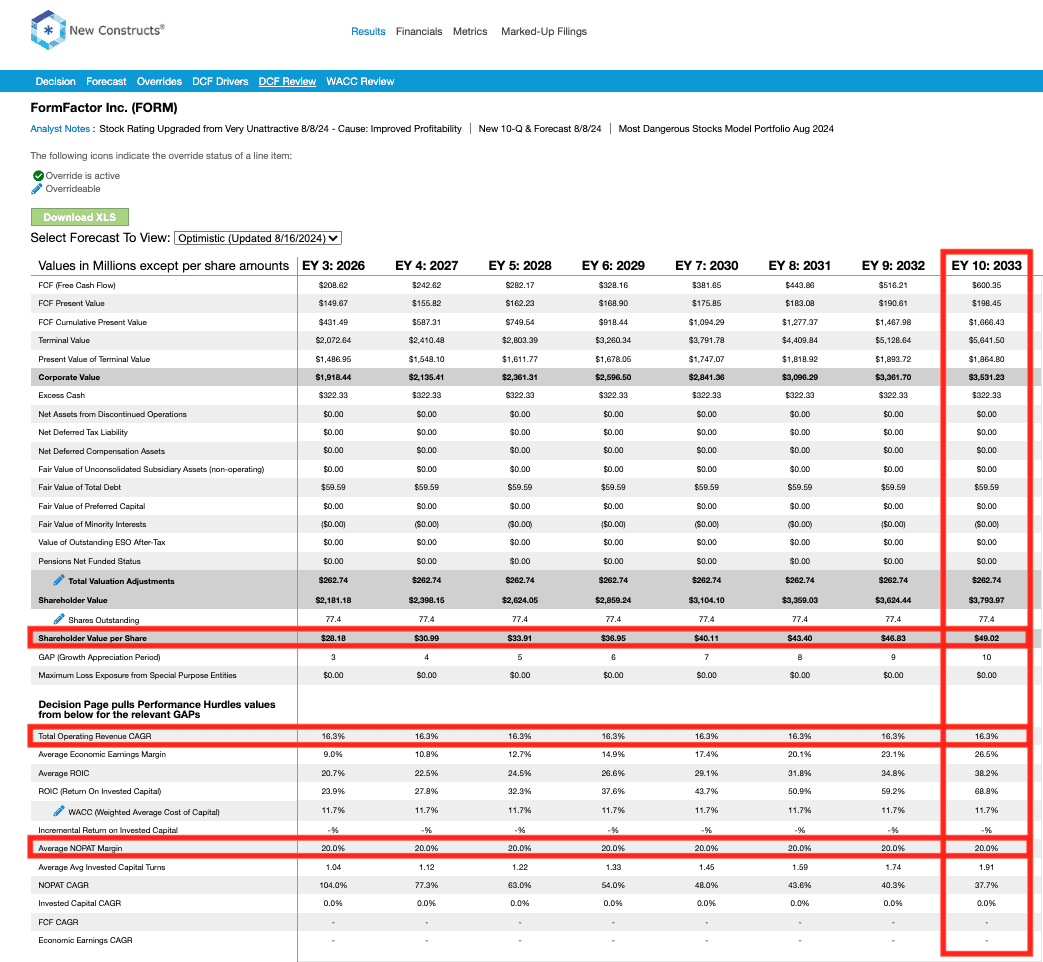Click the 'FCF Present Value' row label
Screen dimensions: 1043x962
coord(71,303)
